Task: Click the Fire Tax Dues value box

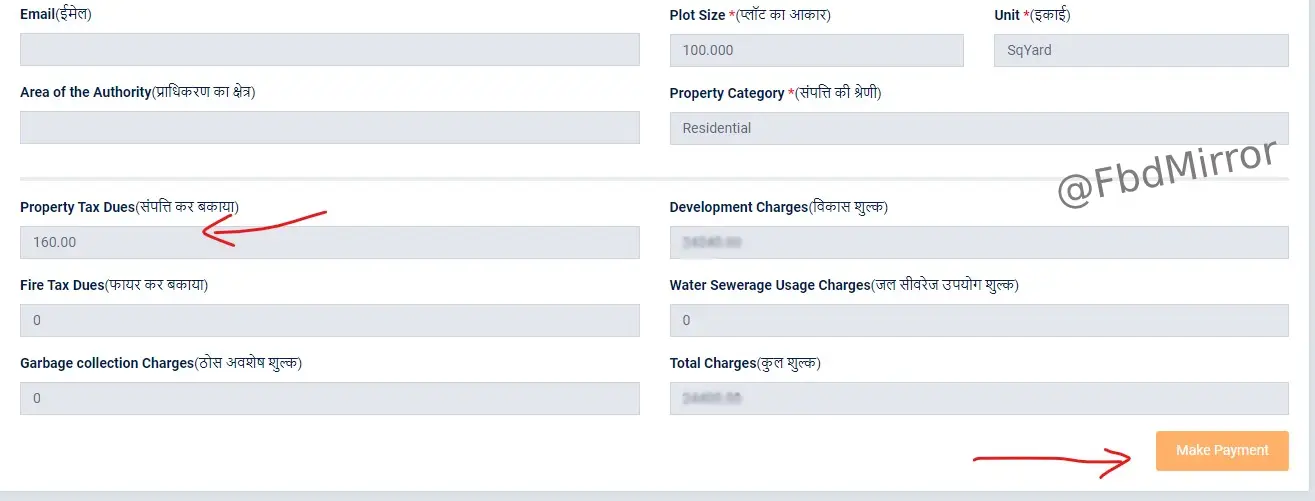Action: pyautogui.click(x=329, y=320)
